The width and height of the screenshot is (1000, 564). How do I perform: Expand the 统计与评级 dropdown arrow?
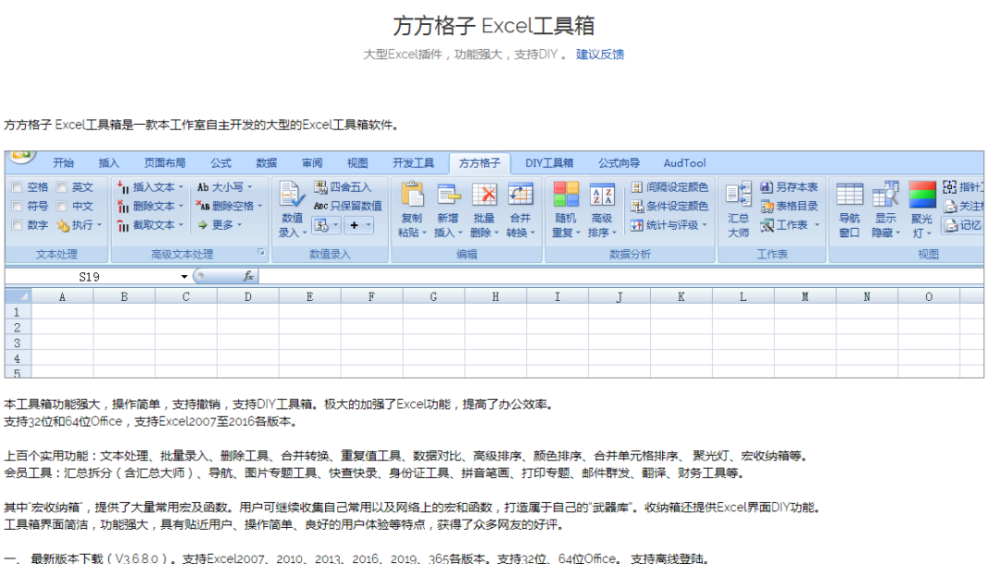click(x=705, y=225)
